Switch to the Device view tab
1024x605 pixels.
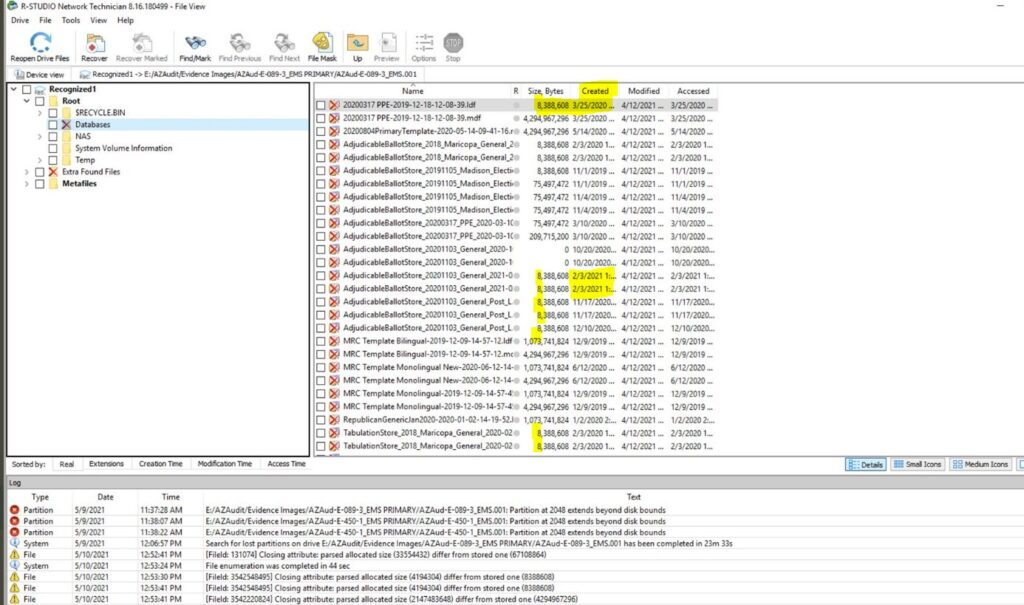39,74
